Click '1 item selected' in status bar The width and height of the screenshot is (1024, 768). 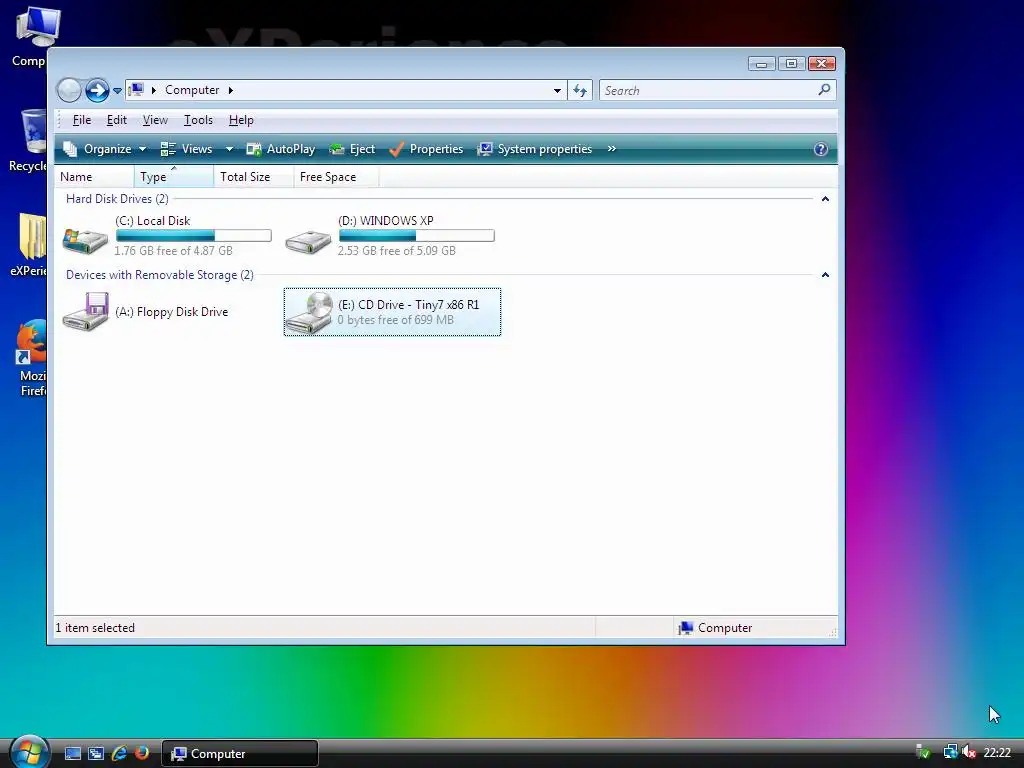[95, 628]
